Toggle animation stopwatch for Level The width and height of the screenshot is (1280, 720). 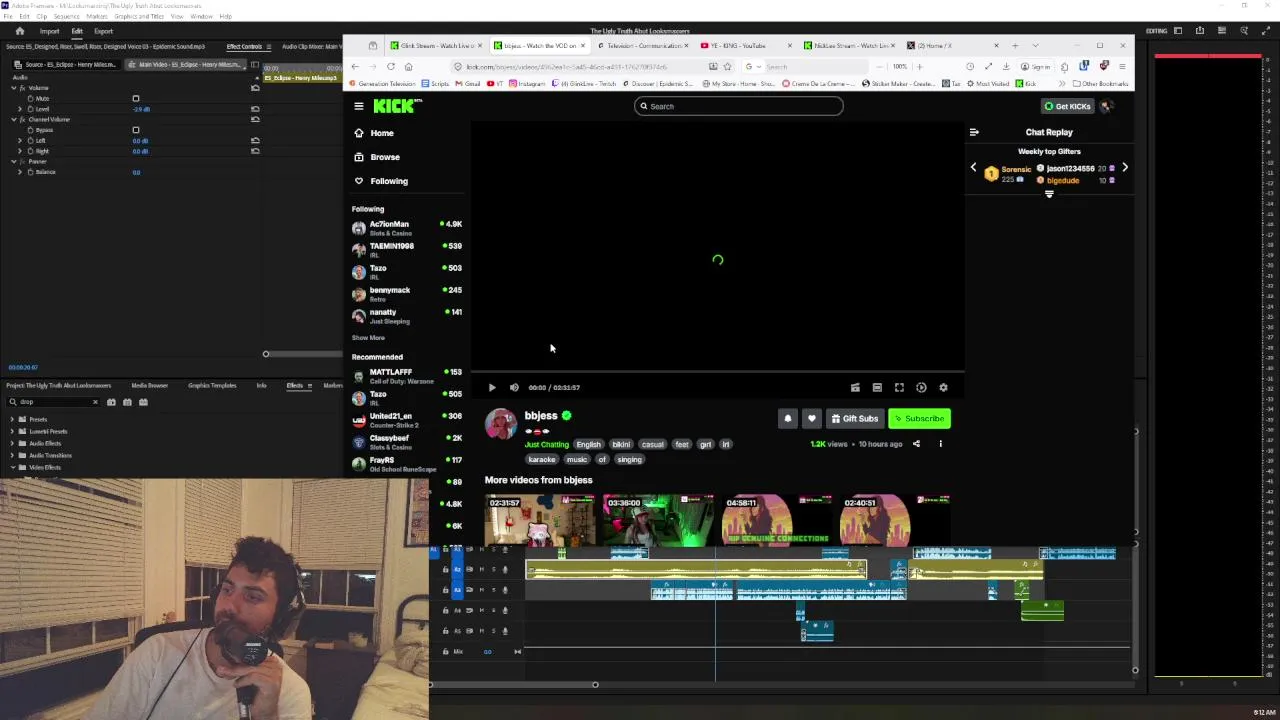tap(30, 109)
